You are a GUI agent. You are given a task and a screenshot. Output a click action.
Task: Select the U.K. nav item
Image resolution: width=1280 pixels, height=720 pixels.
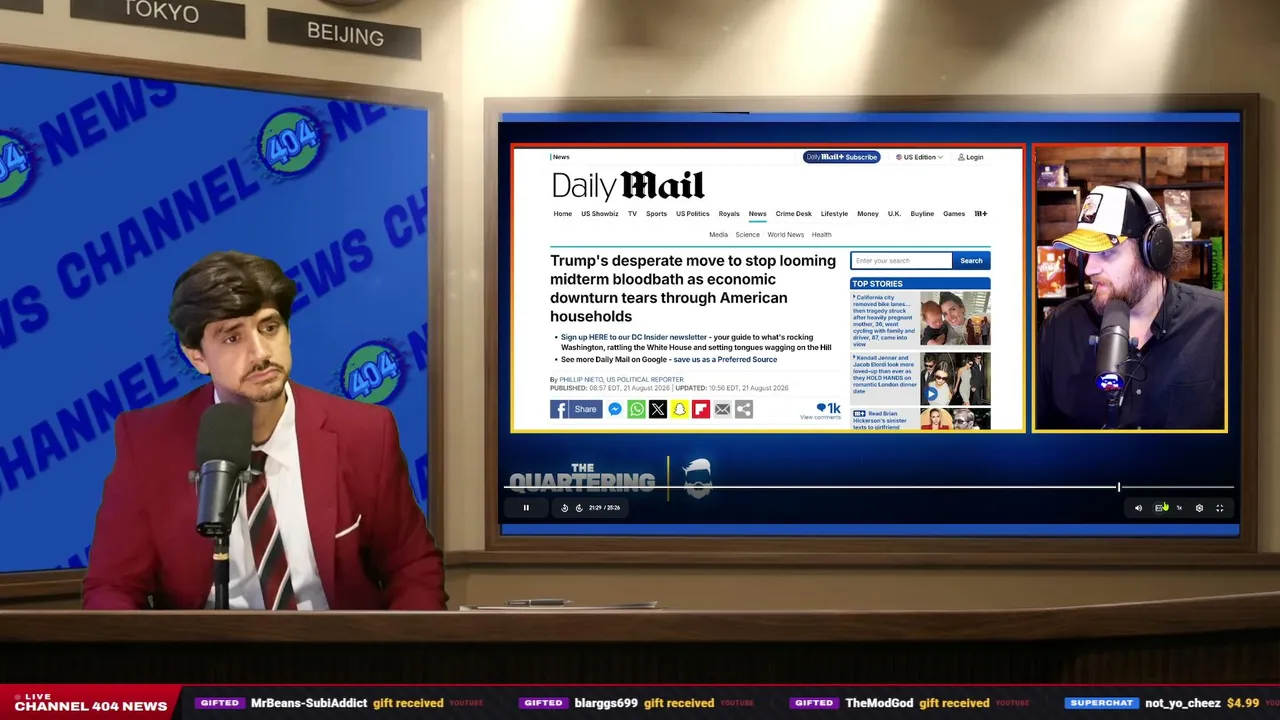point(894,213)
